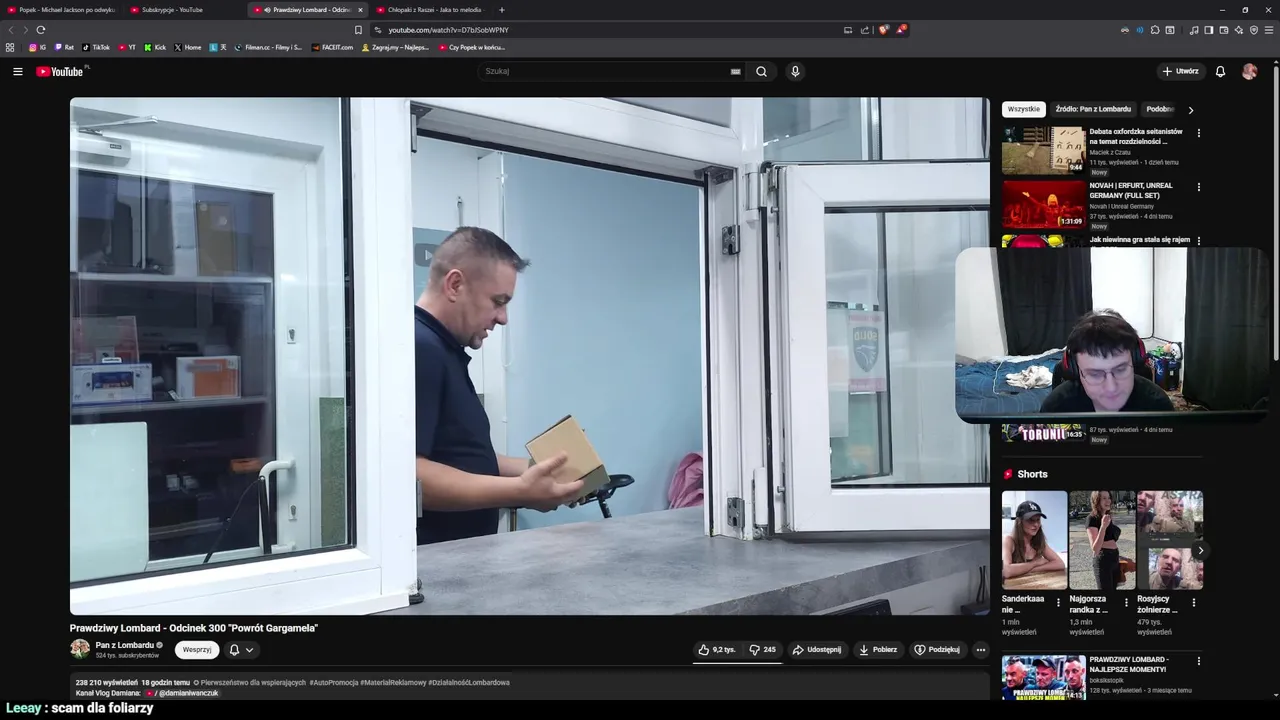Open the media playlist music-note icon
The width and height of the screenshot is (1280, 720).
[x=1193, y=30]
